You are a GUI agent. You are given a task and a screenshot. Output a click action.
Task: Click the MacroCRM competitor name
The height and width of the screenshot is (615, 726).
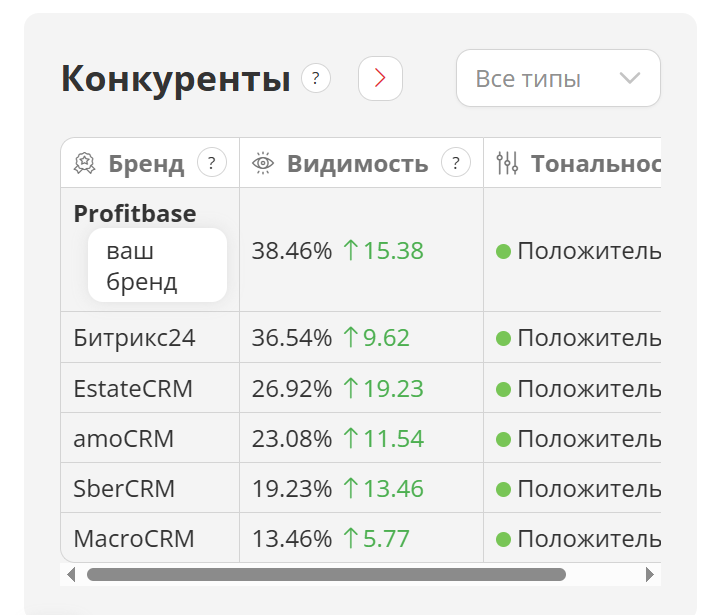coord(134,539)
